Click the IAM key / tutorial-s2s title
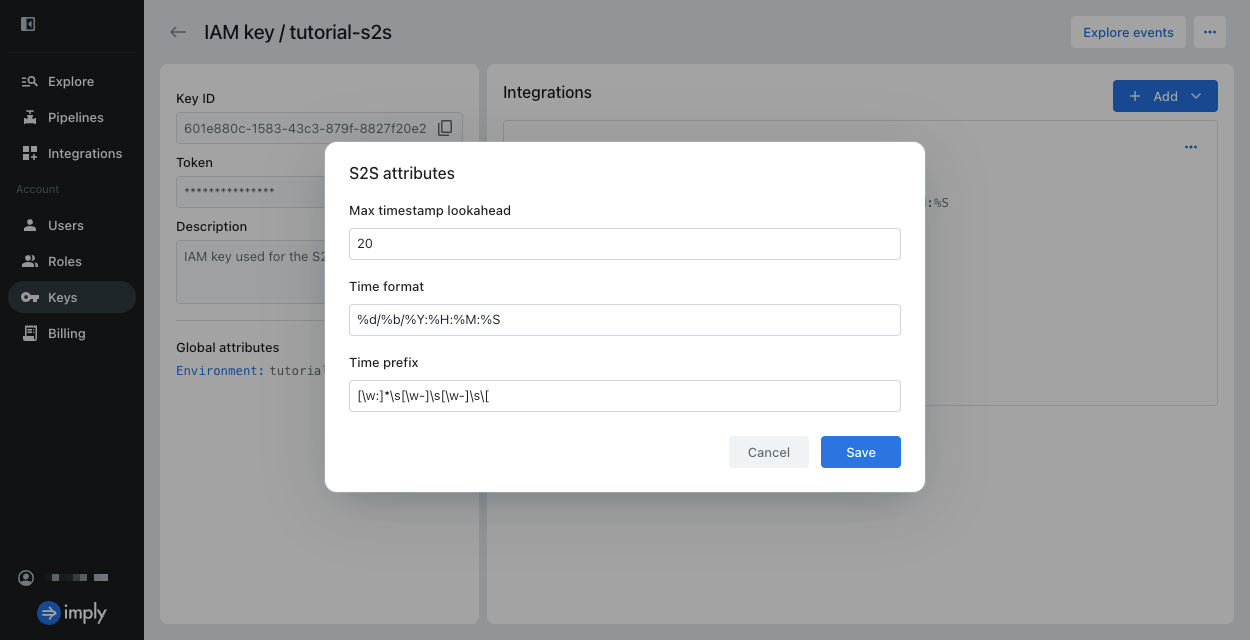This screenshot has height=640, width=1250. point(298,32)
